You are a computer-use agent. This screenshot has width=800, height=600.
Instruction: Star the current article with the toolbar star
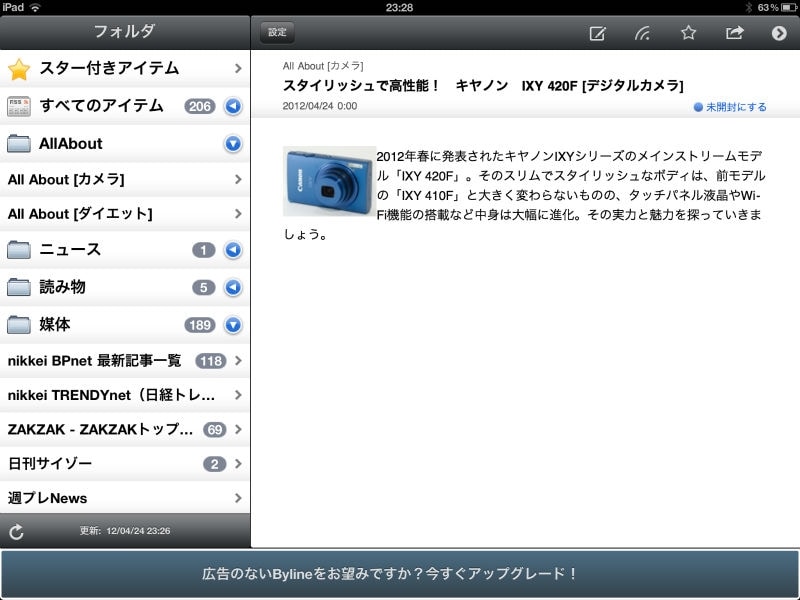[x=688, y=33]
